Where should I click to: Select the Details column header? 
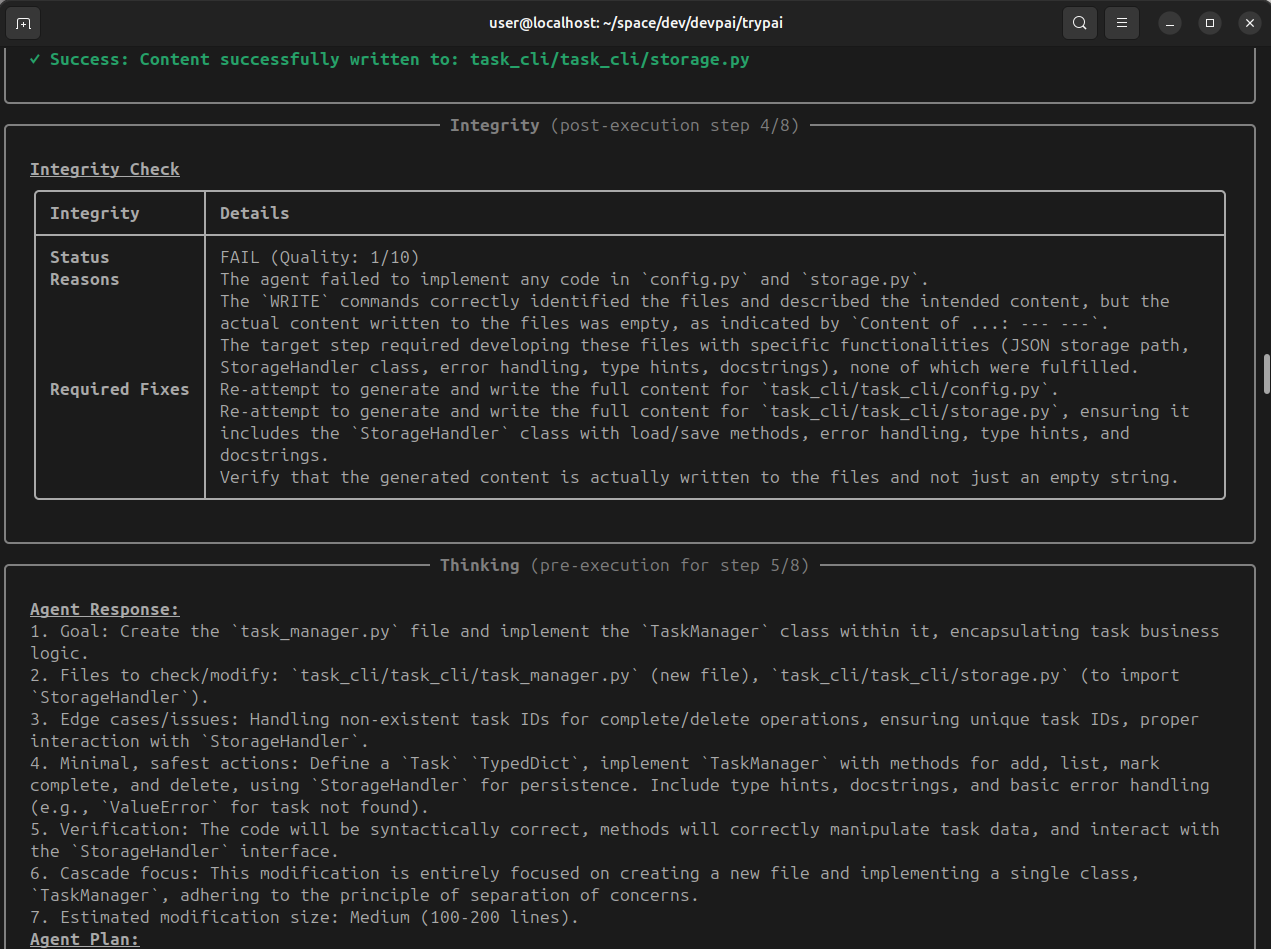254,213
